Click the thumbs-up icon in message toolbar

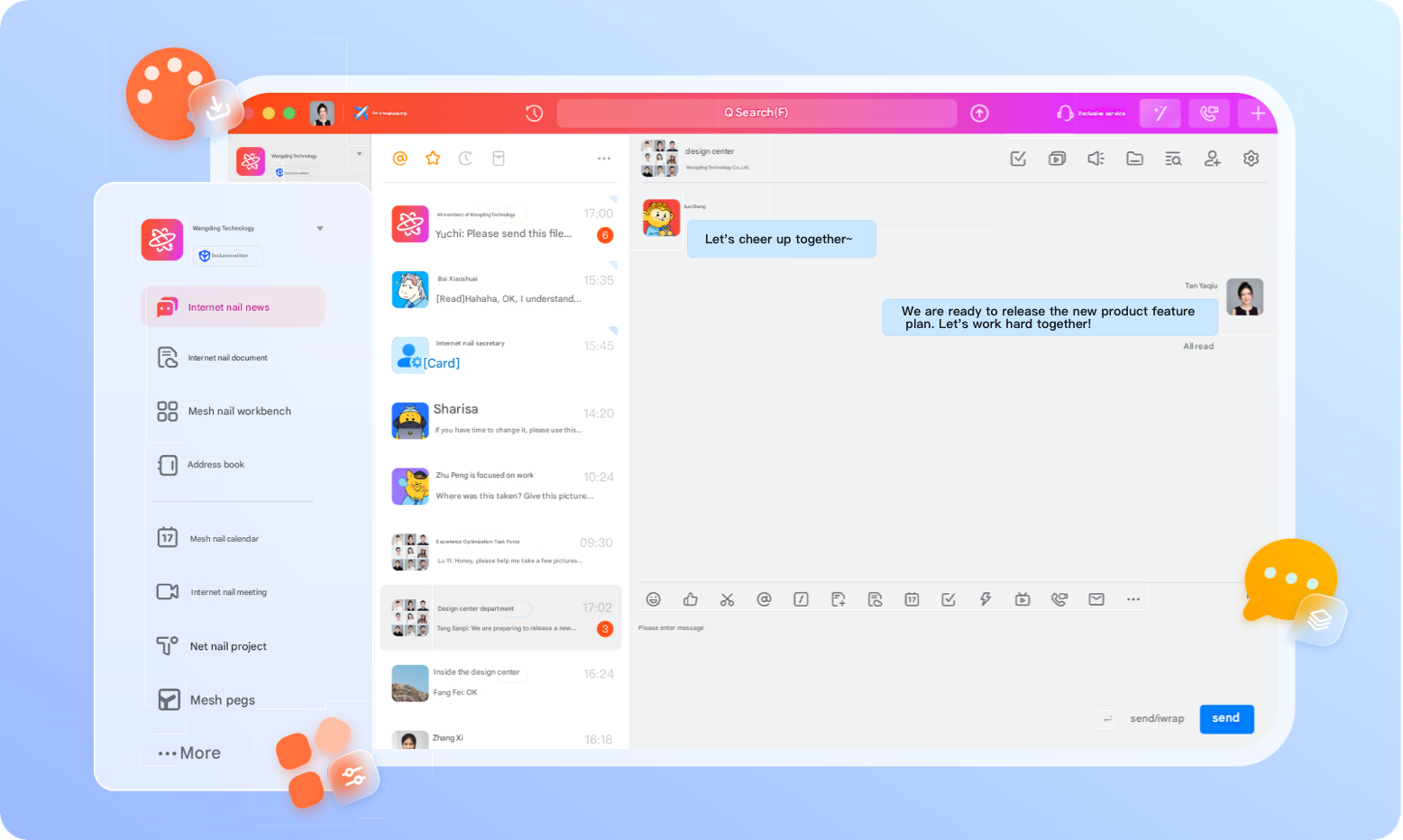[691, 599]
